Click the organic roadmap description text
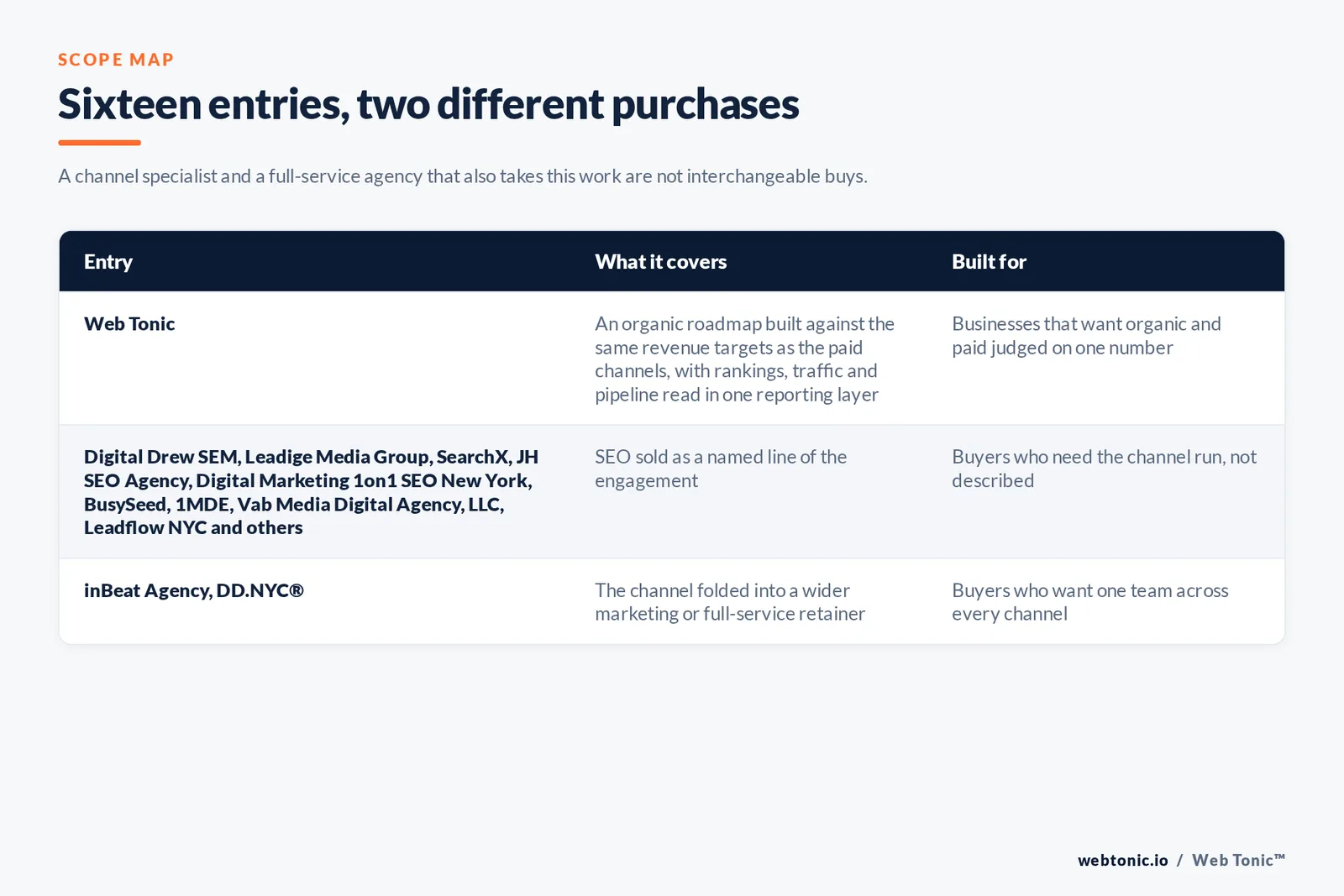1344x896 pixels. coord(745,359)
